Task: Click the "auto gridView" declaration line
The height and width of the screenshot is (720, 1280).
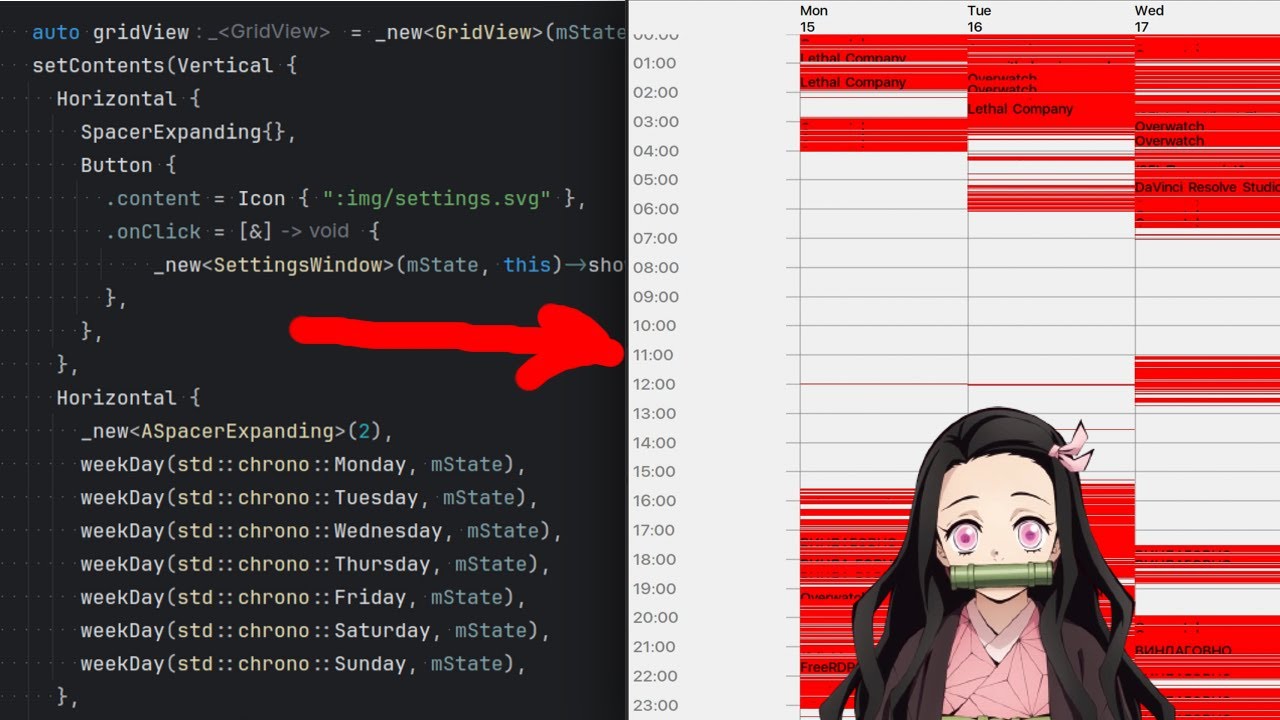Action: 329,32
